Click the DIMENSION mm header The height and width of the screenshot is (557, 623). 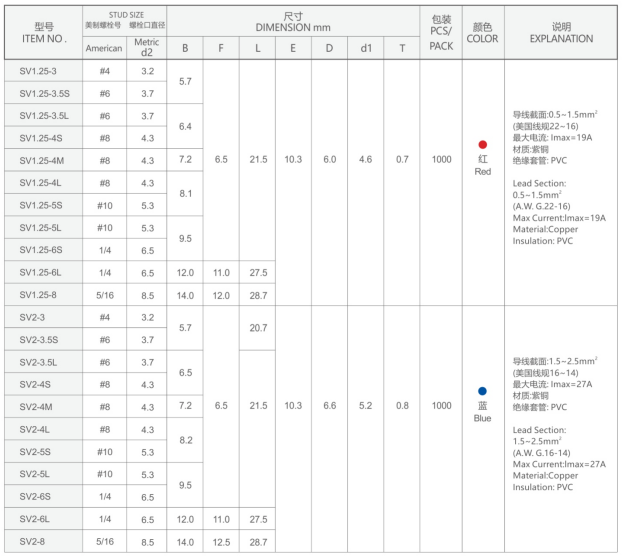(x=292, y=22)
